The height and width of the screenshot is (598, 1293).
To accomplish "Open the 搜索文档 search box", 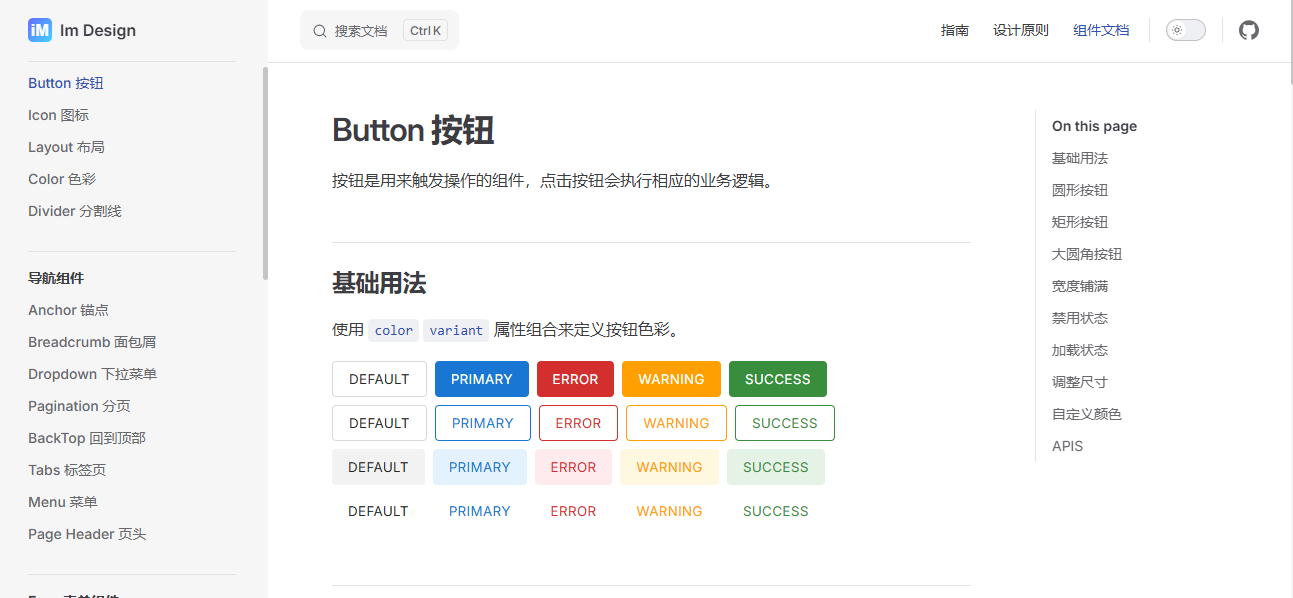I will [x=379, y=30].
